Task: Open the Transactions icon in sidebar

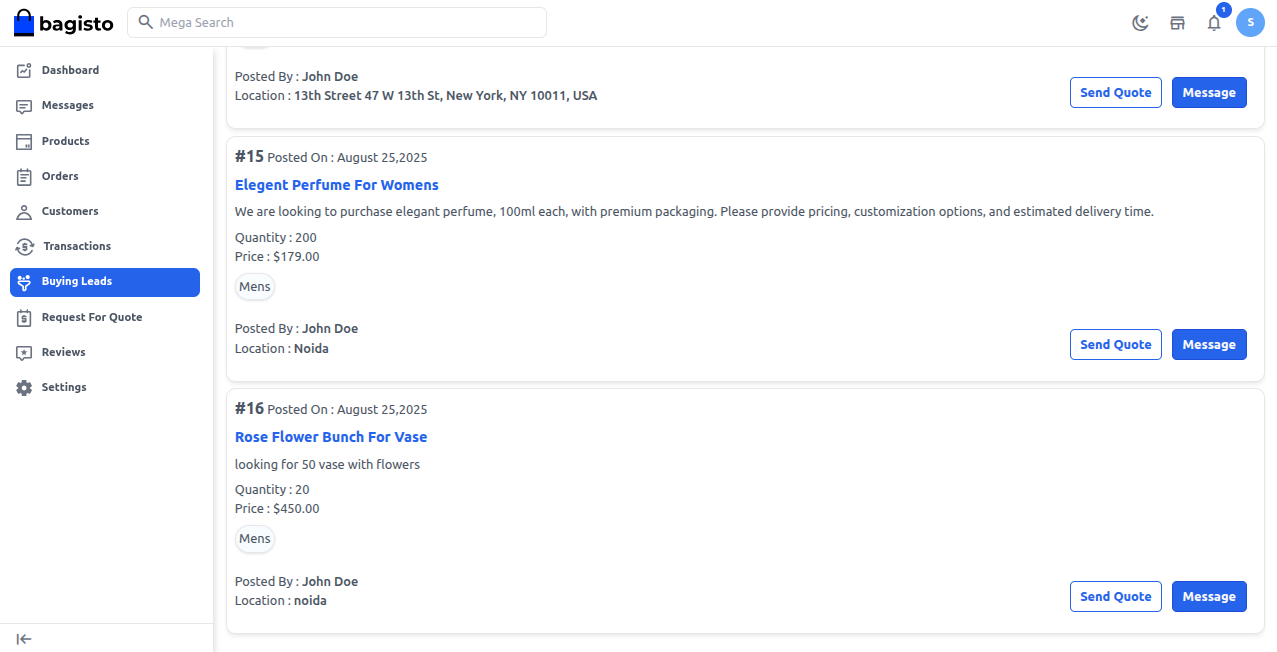Action: [x=24, y=246]
